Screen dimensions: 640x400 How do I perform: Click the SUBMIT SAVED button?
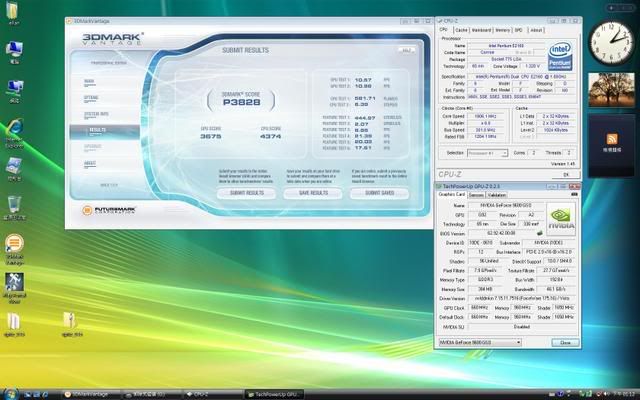pyautogui.click(x=379, y=193)
